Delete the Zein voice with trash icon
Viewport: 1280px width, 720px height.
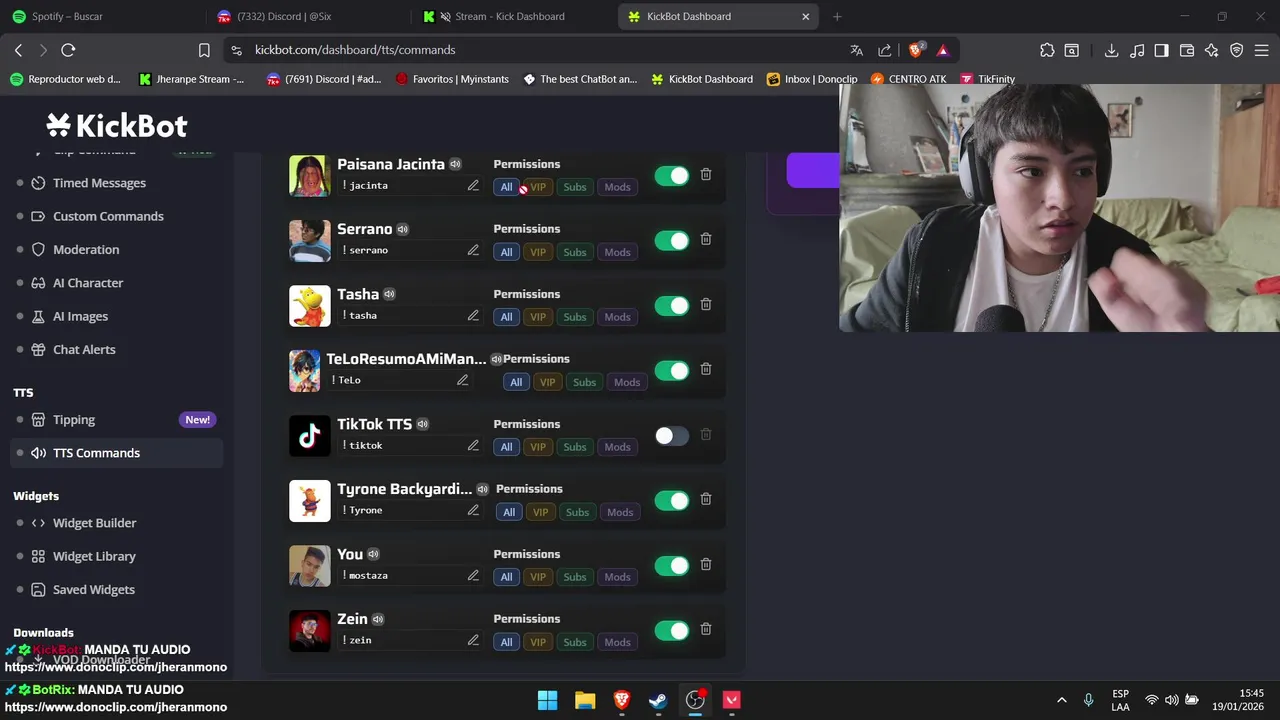click(x=706, y=629)
